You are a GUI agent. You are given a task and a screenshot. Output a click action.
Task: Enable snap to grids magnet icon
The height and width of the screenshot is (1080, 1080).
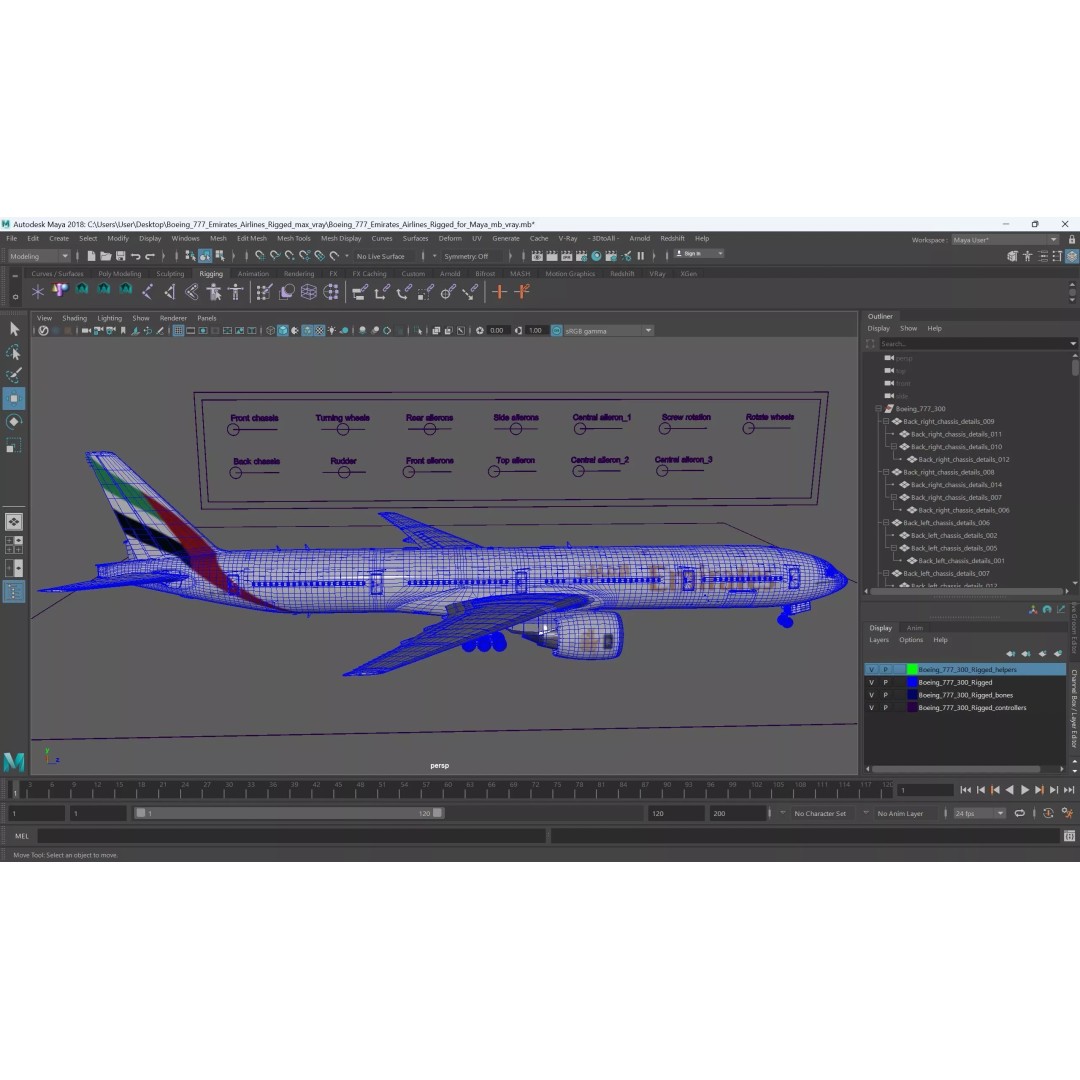[x=260, y=256]
